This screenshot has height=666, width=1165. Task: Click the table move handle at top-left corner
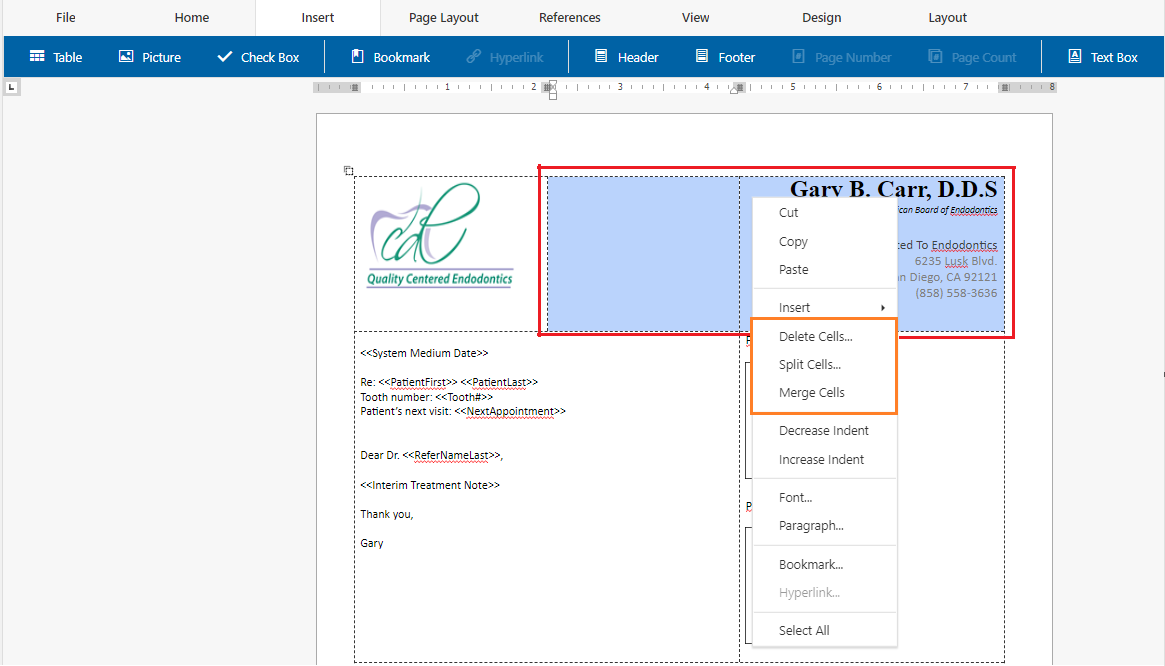coord(349,171)
